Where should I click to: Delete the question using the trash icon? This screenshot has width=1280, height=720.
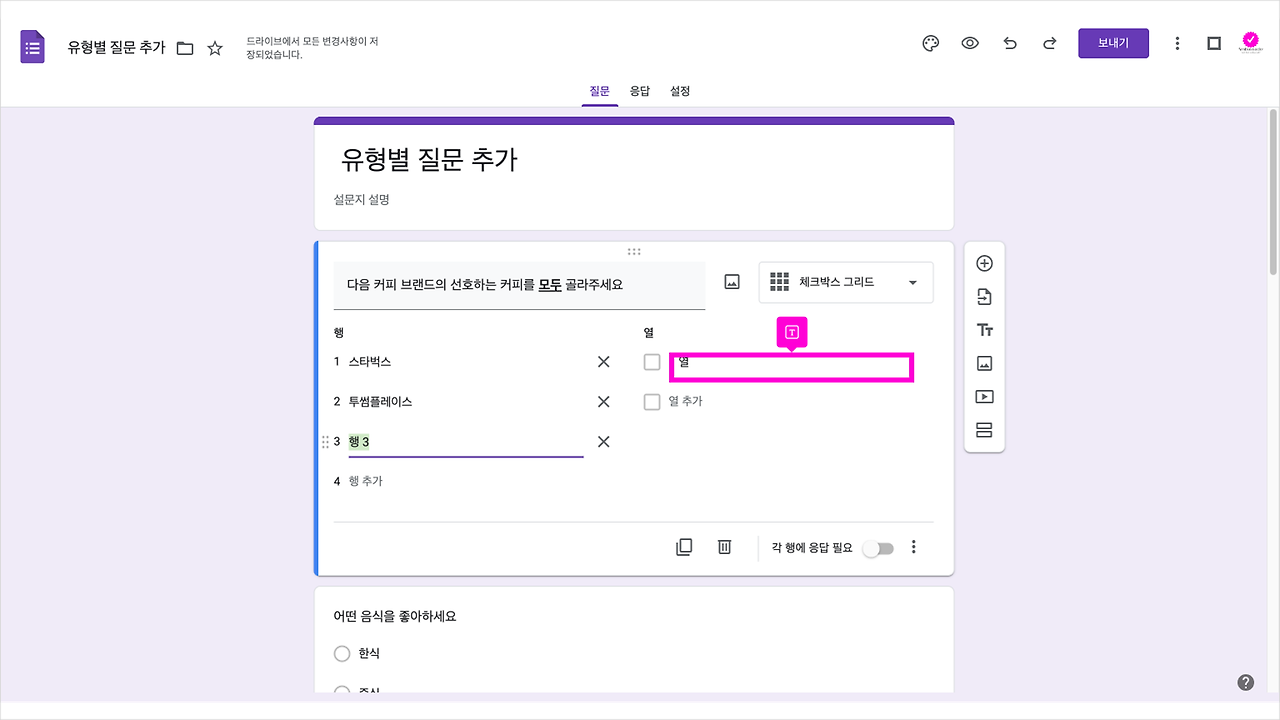(724, 546)
